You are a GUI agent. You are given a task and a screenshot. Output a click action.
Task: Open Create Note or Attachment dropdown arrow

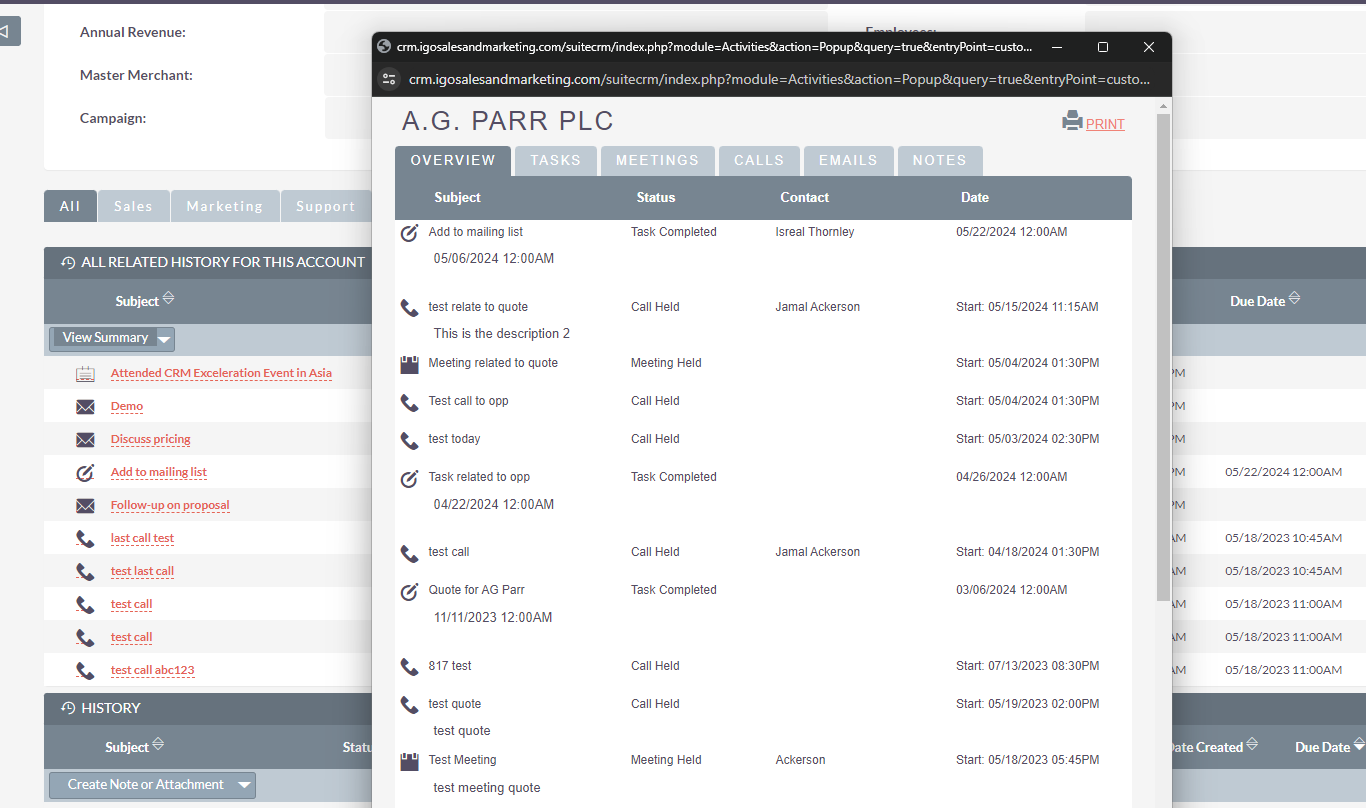(245, 785)
